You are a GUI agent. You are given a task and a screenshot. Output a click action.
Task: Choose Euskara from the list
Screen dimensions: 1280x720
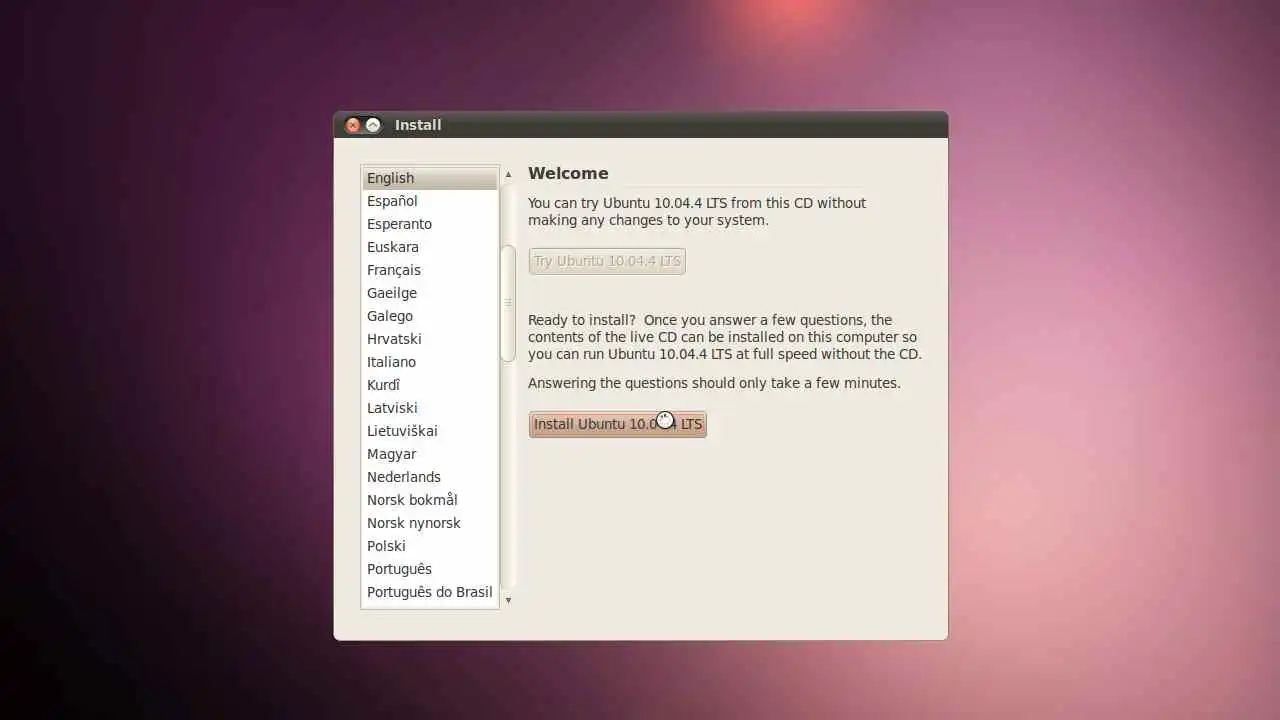tap(430, 247)
